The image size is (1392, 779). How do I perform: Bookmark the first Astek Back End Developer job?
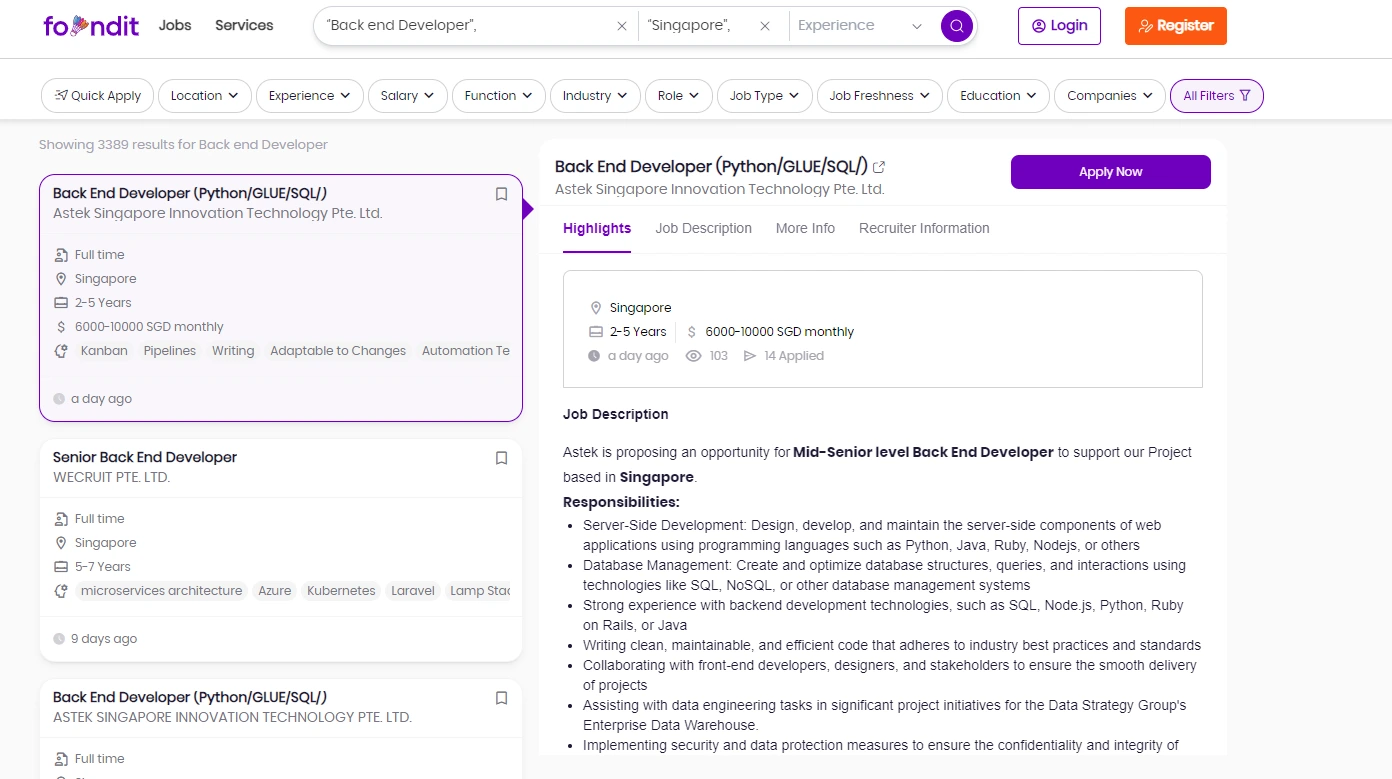pos(502,194)
